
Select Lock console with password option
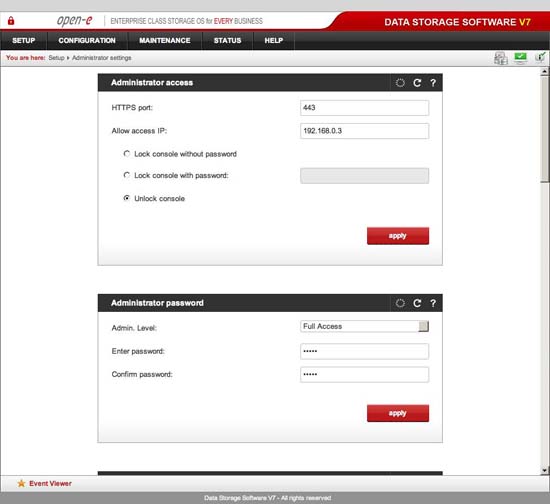(127, 175)
